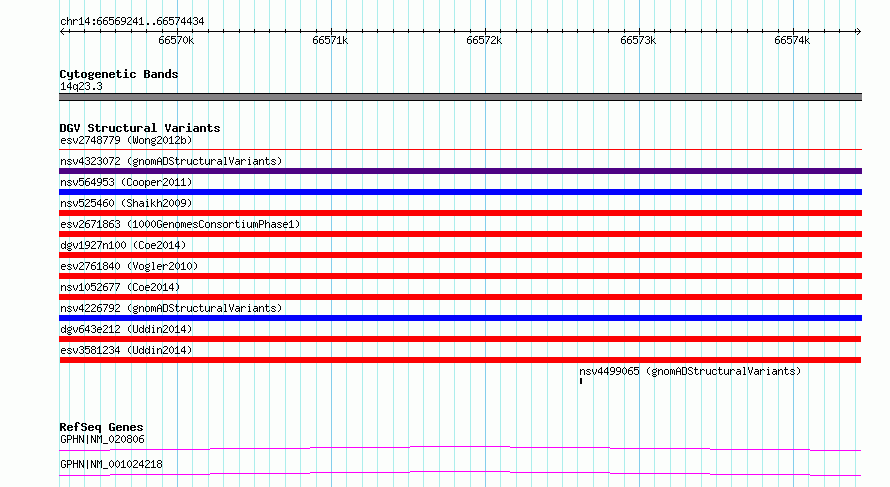The width and height of the screenshot is (890, 487).
Task: Click the esv3581234 (Uddin2014) label
Action: coord(126,350)
